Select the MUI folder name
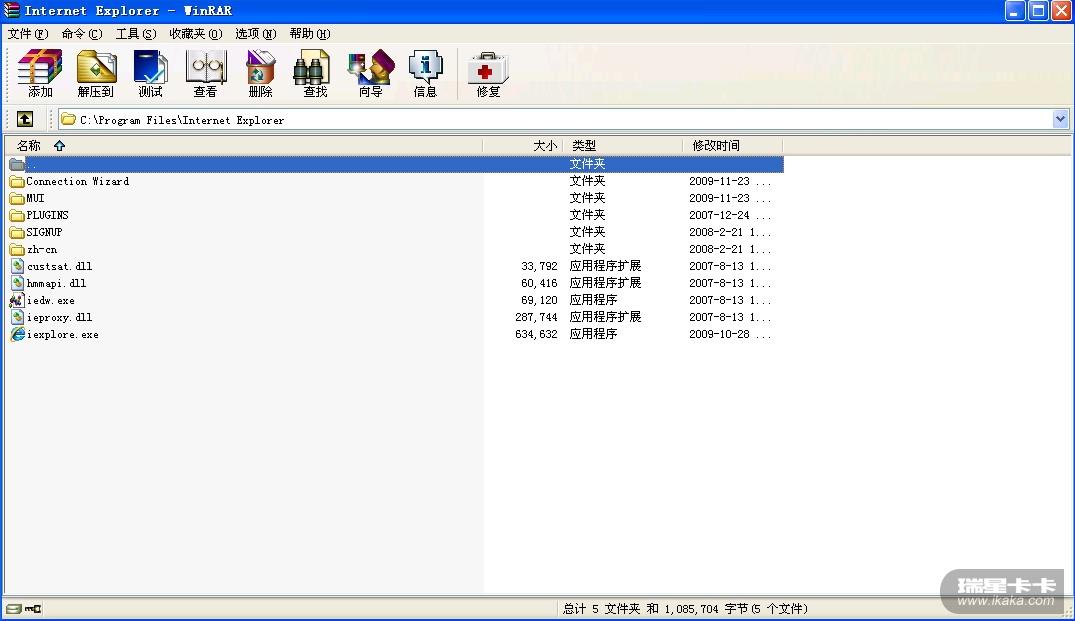The height and width of the screenshot is (621, 1075). click(35, 198)
